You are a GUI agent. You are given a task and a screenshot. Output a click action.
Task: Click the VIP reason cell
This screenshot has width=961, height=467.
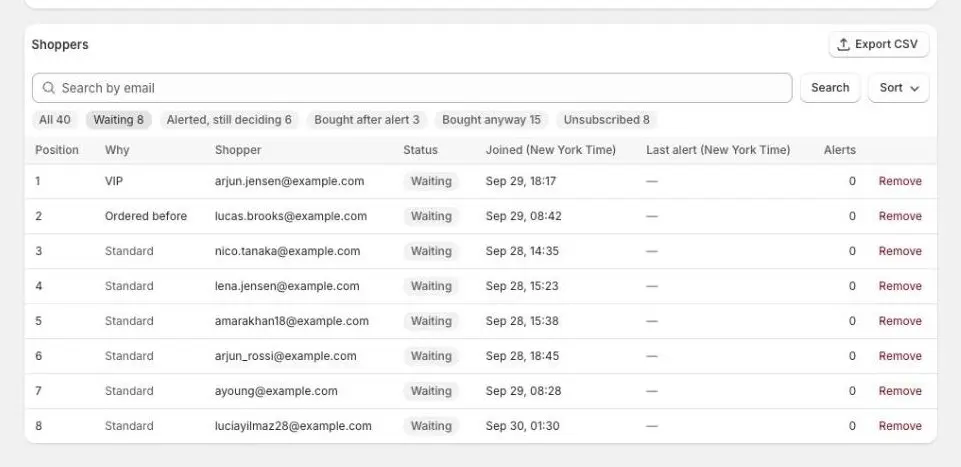tap(115, 181)
